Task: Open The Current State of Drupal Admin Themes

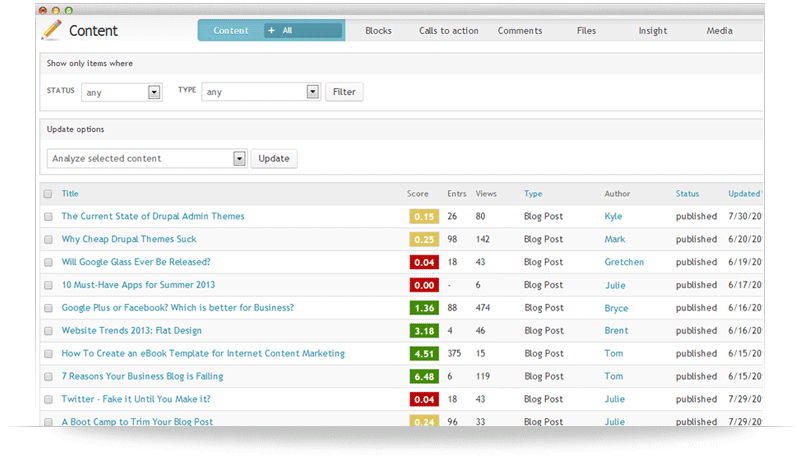Action: 153,216
